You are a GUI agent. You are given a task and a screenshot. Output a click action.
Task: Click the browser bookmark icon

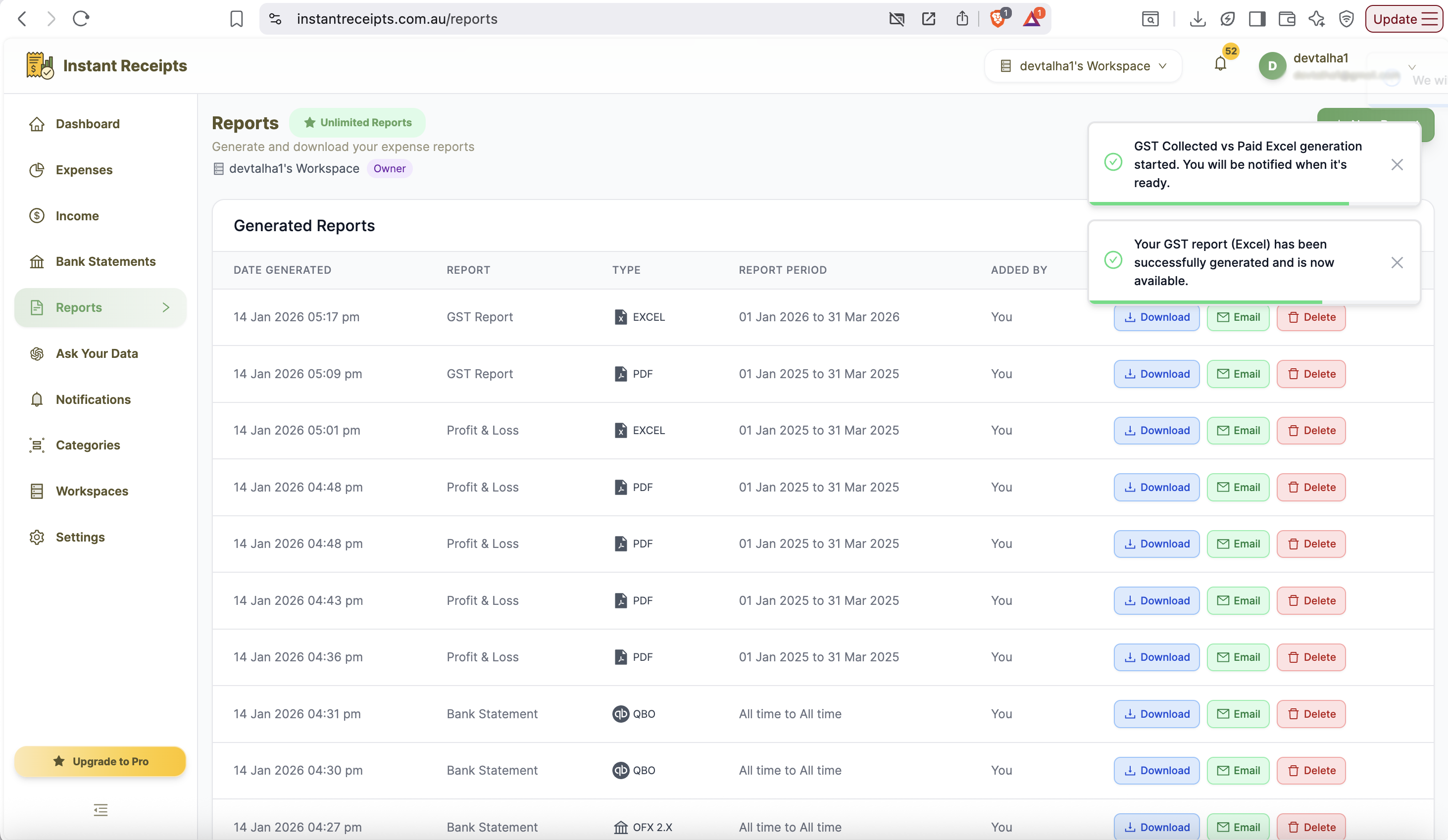tap(236, 19)
